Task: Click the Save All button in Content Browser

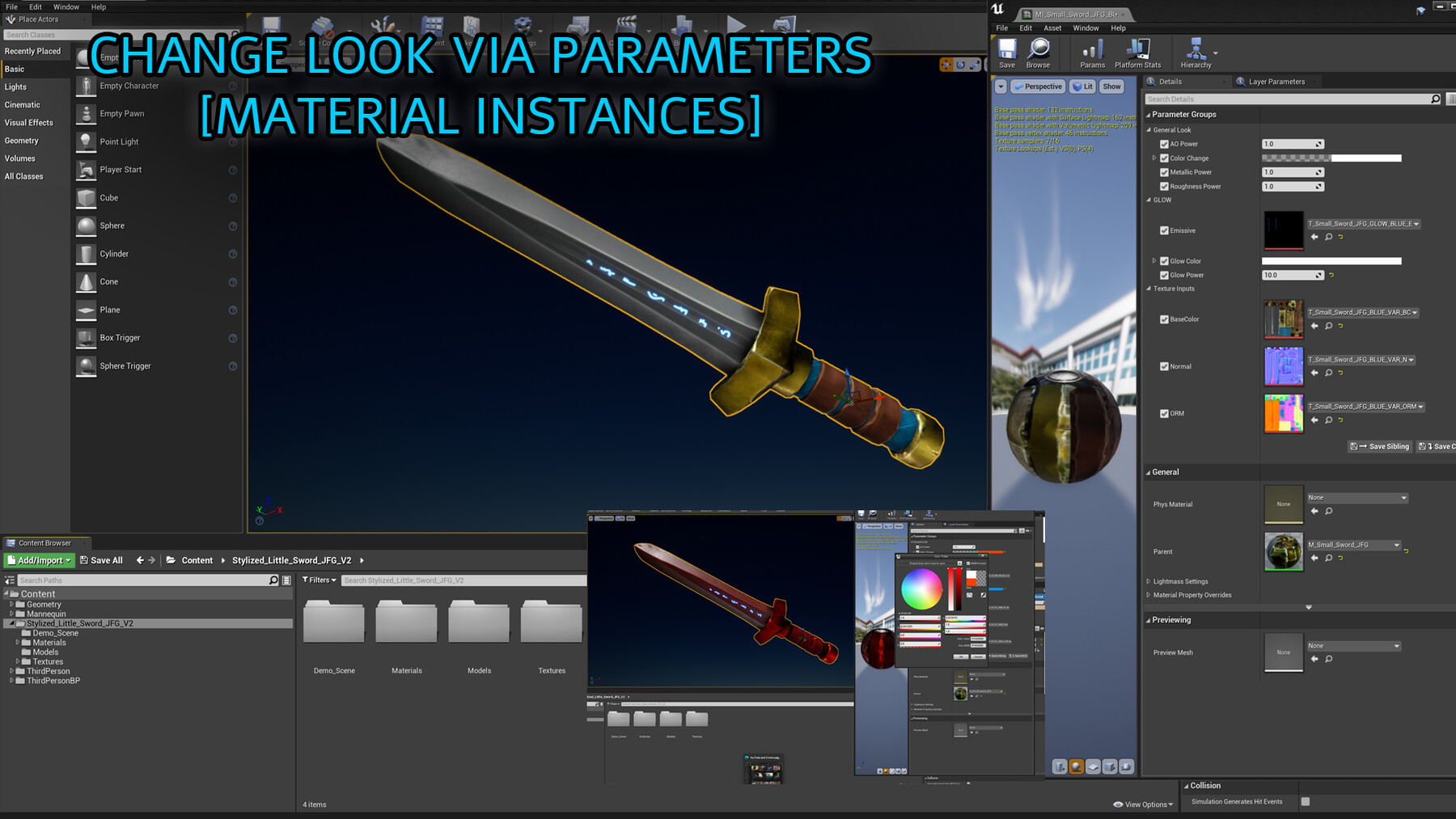Action: click(101, 559)
